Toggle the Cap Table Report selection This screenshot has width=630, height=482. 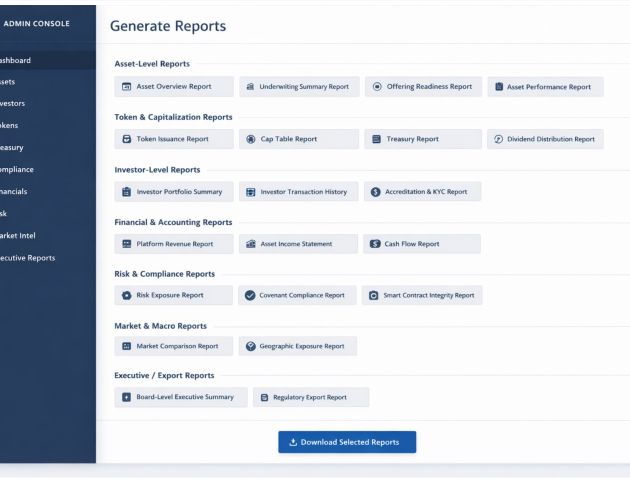coord(298,139)
